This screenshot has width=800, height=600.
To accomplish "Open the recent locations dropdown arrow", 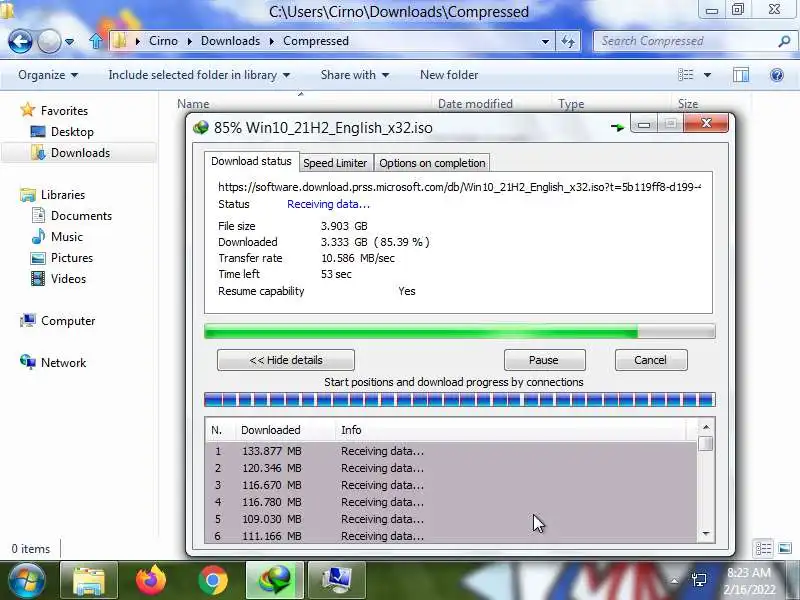I will point(69,42).
